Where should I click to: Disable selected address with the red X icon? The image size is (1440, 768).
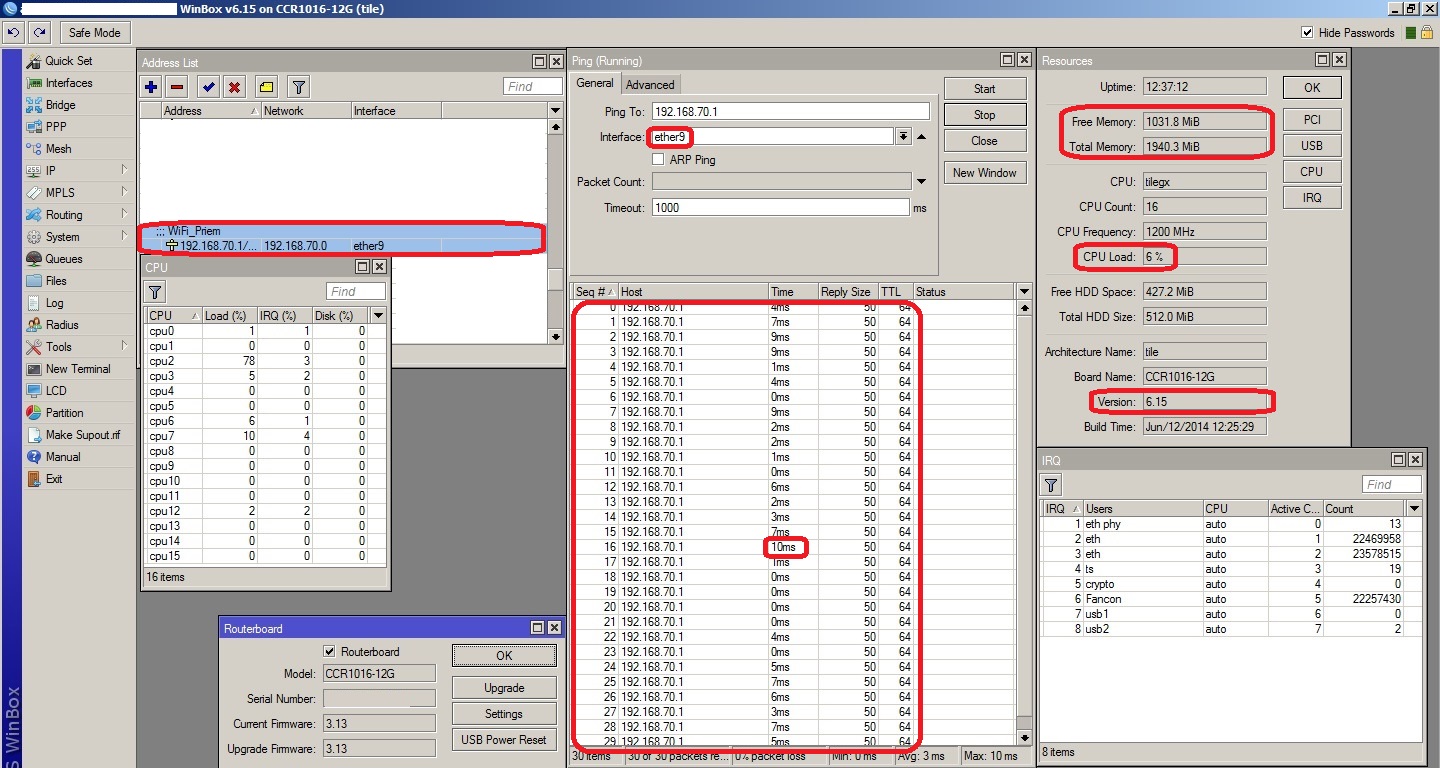[x=234, y=87]
